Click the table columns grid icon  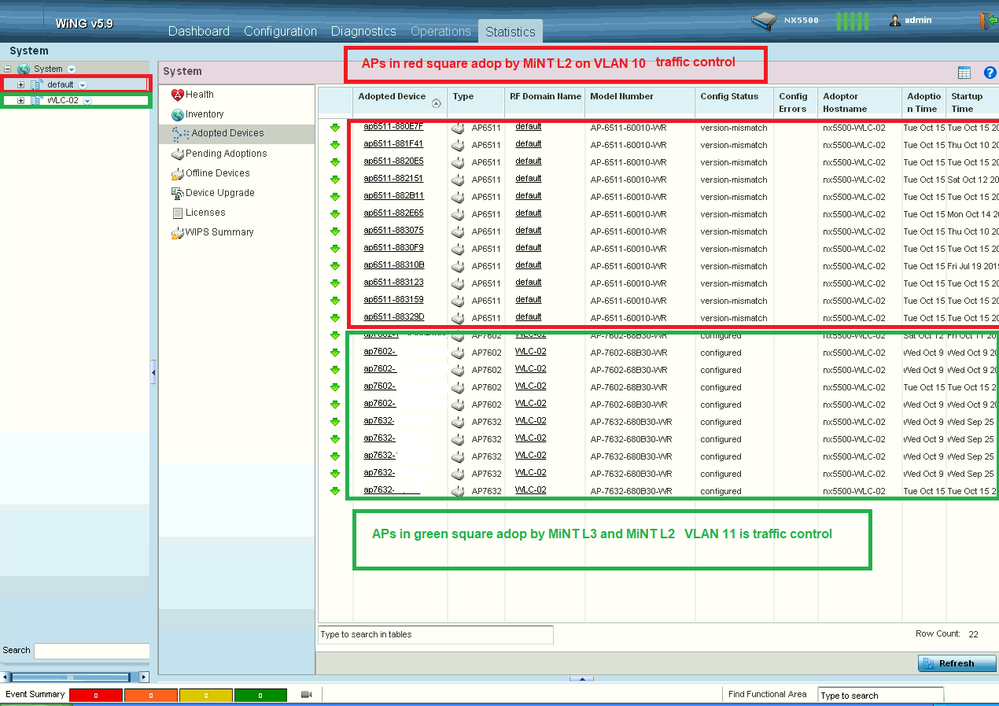tap(964, 72)
